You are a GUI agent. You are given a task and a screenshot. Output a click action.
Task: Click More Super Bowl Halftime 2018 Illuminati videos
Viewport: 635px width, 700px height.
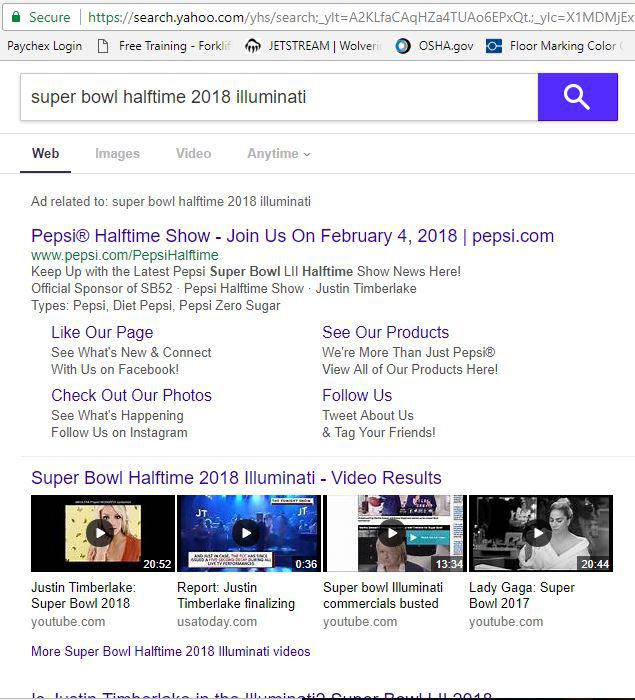[170, 651]
